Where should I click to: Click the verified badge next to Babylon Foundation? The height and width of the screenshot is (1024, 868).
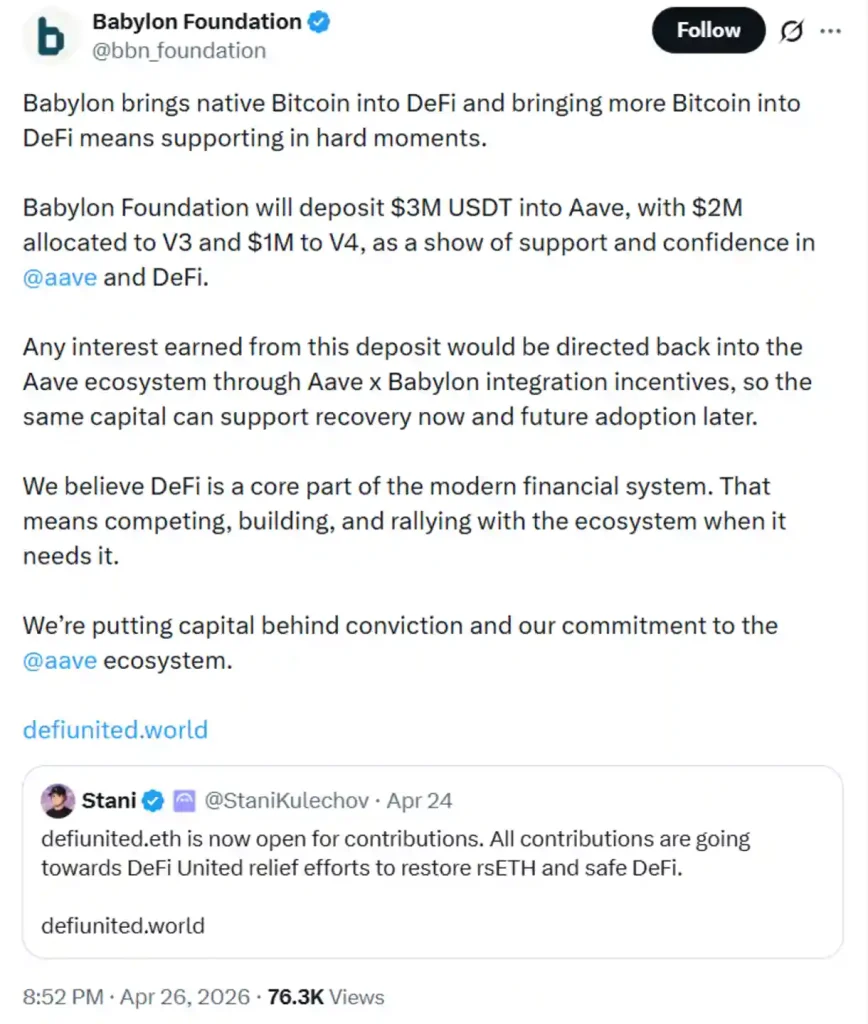click(x=317, y=21)
